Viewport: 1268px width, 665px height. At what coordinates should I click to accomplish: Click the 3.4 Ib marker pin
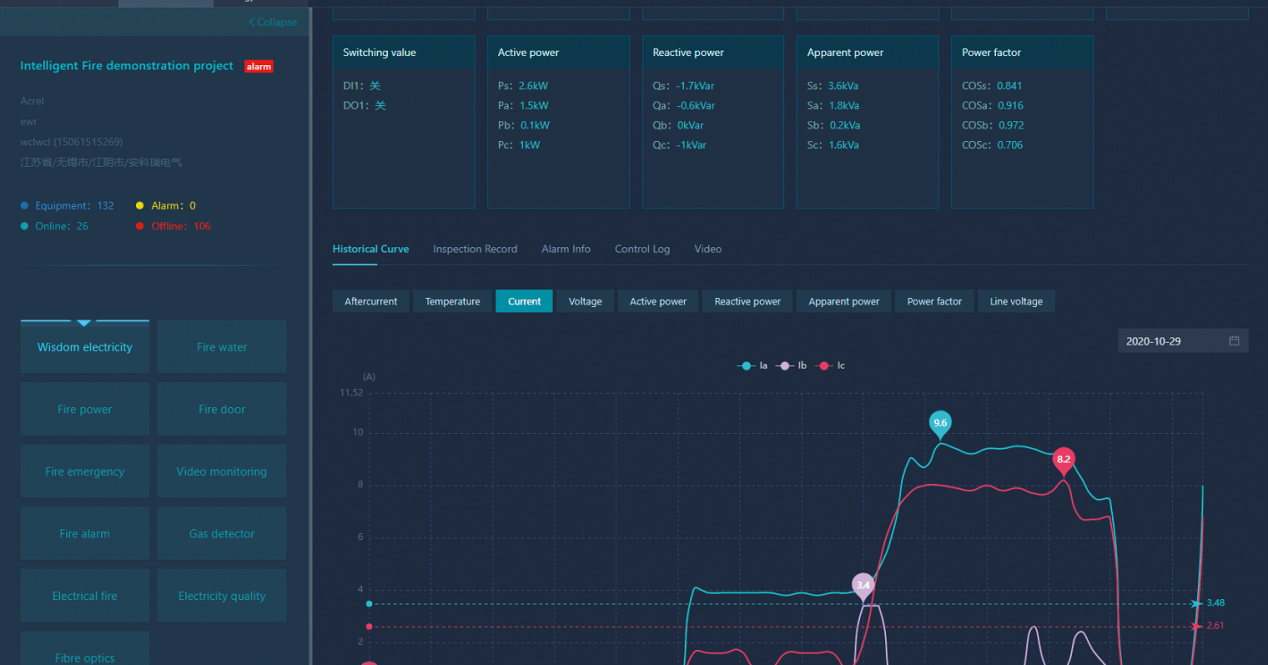[864, 585]
